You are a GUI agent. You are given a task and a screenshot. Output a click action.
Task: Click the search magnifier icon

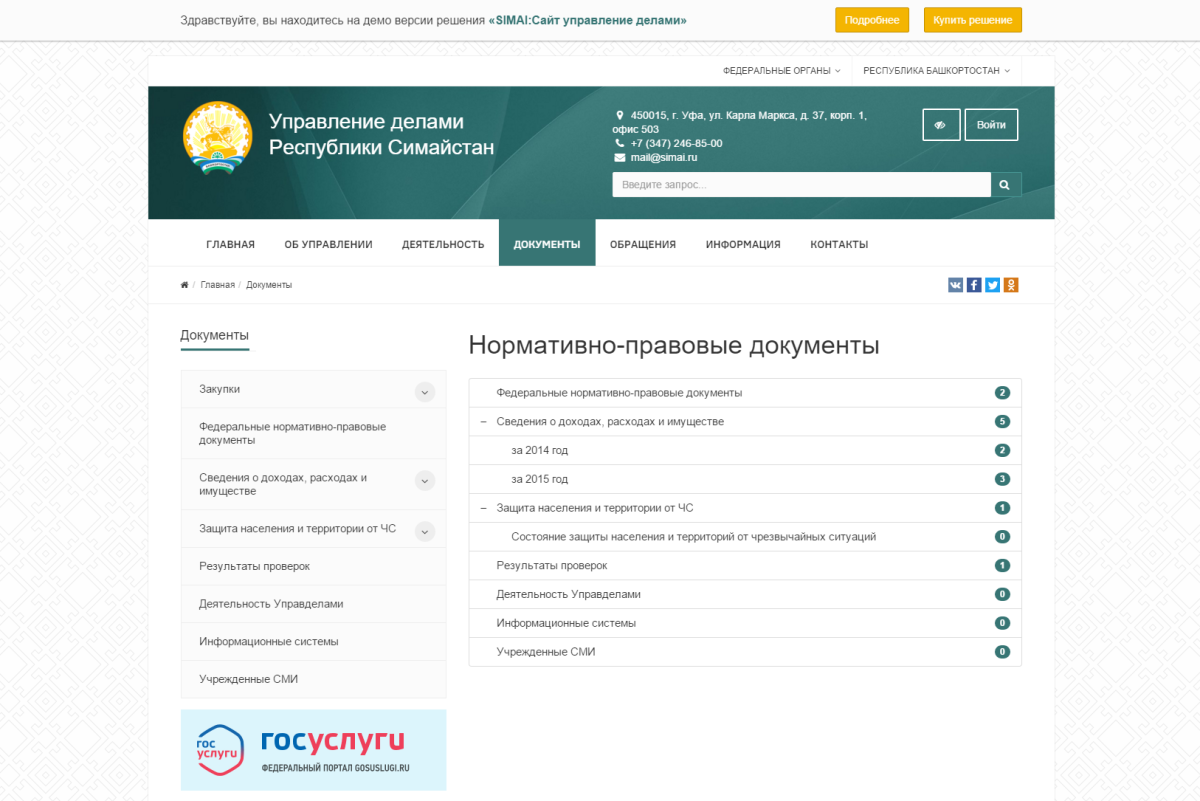pyautogui.click(x=1004, y=184)
